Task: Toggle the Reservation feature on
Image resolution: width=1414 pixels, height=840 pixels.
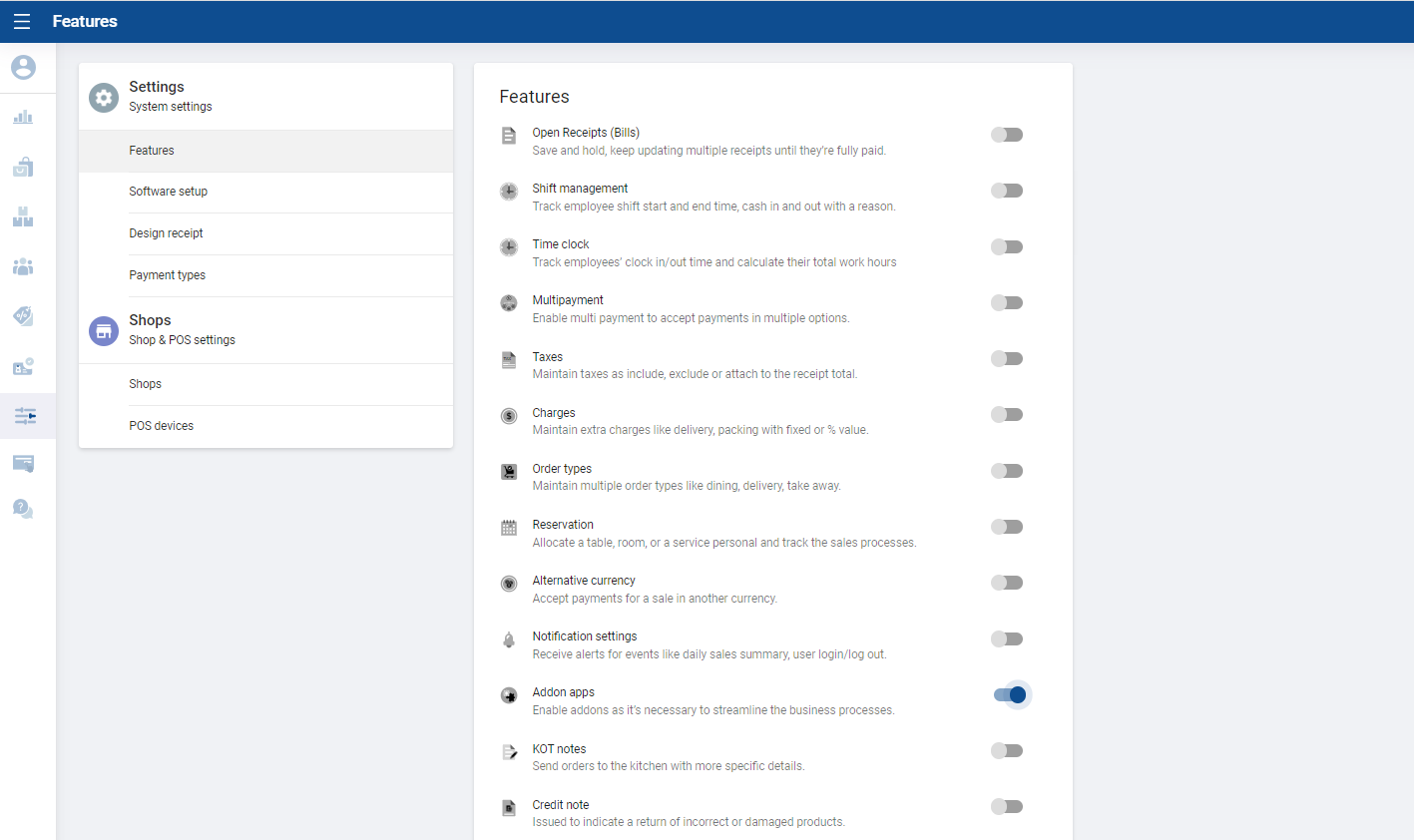Action: click(x=1007, y=527)
